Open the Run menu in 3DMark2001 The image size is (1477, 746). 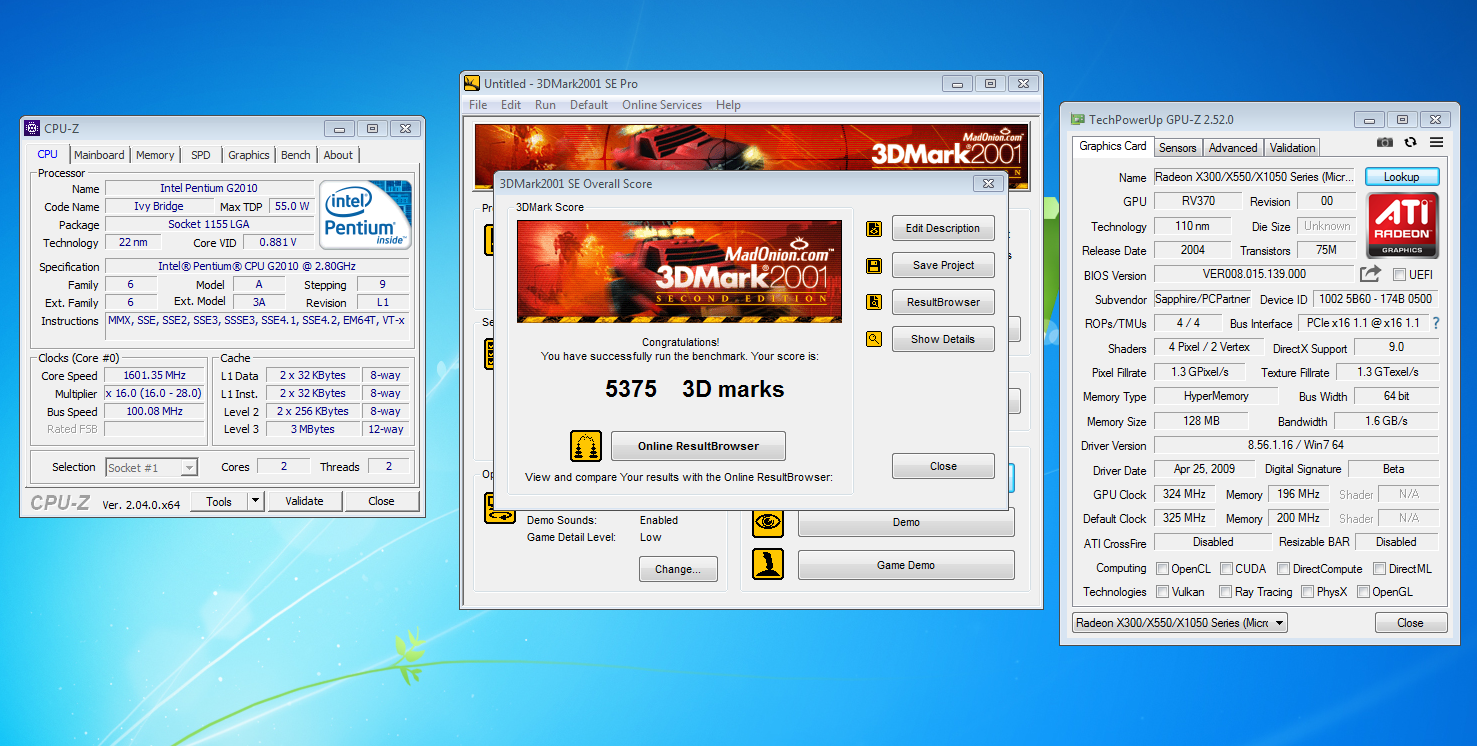[x=545, y=105]
